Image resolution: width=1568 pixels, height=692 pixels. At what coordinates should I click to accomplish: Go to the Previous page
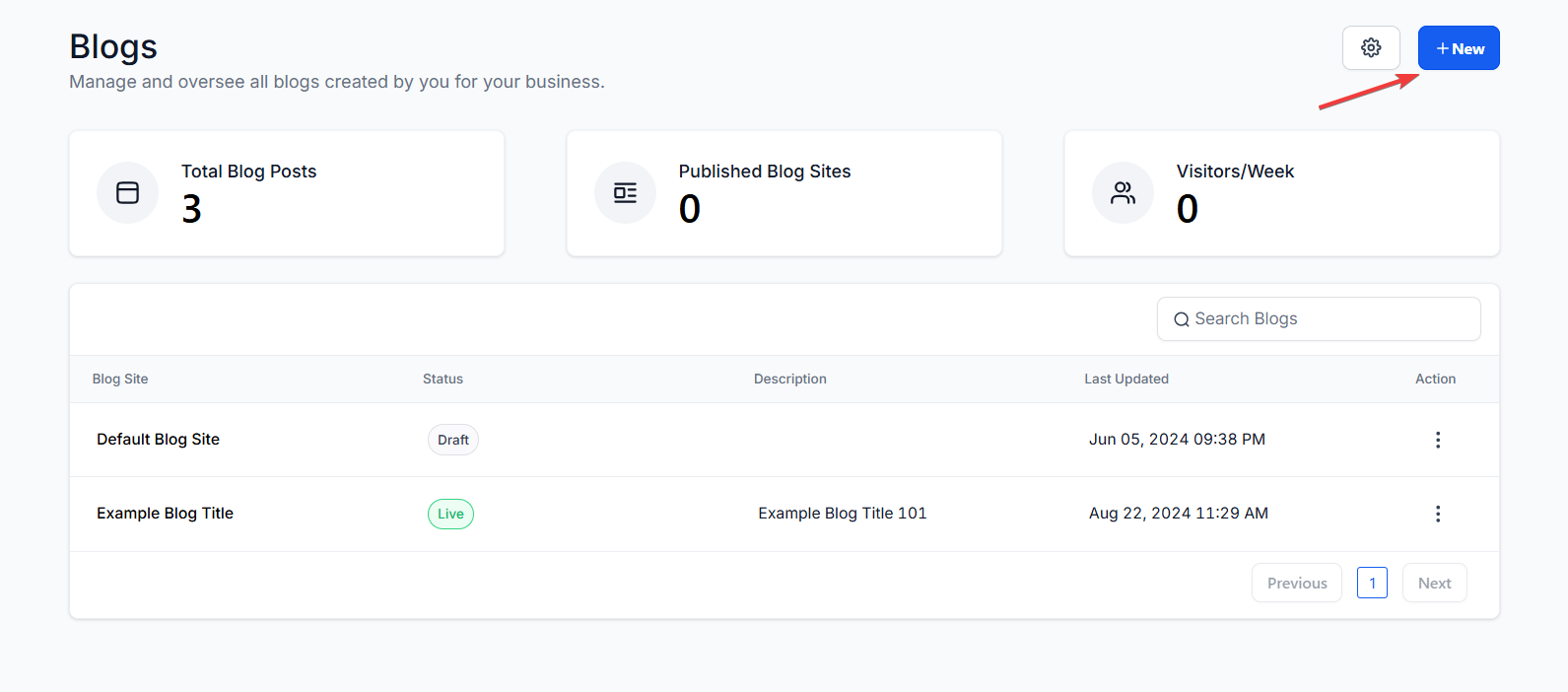point(1297,583)
